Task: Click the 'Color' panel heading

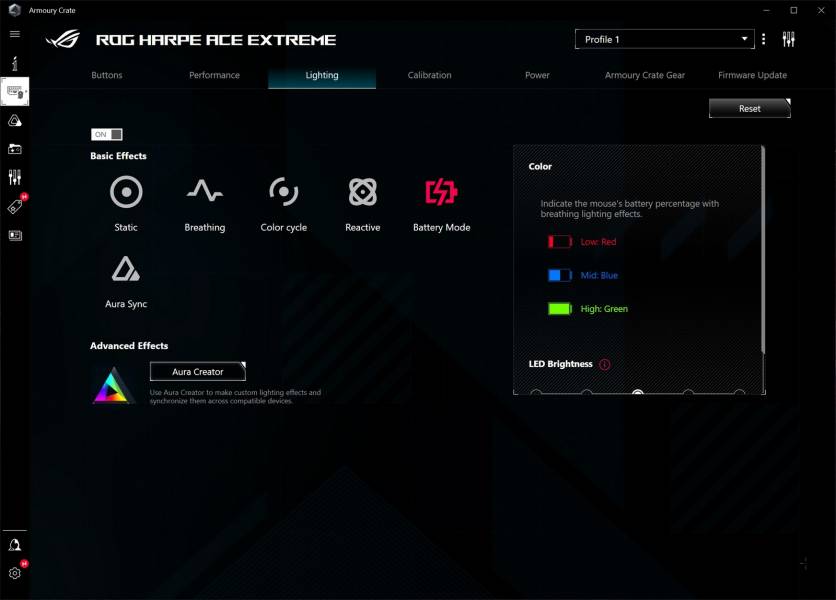Action: (x=540, y=166)
